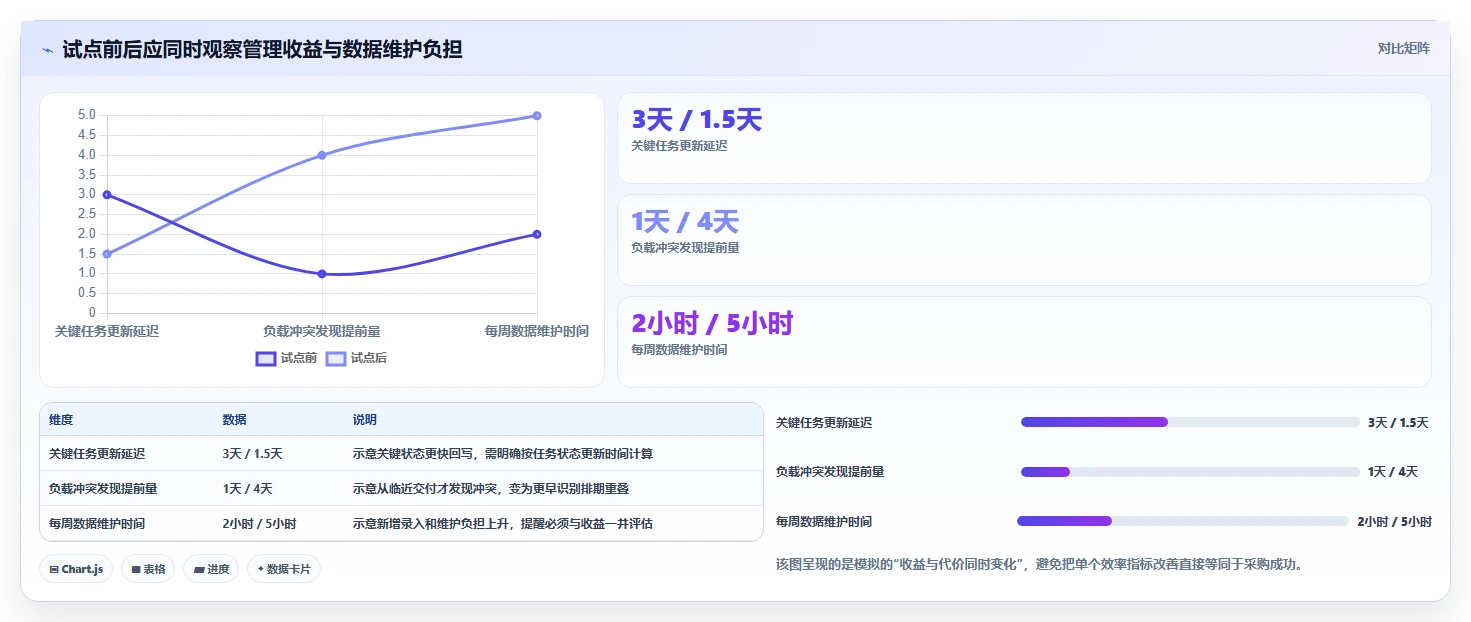Click the 试点后 data point at 关键任务更新延迟
Image resolution: width=1471 pixels, height=622 pixels.
[107, 254]
